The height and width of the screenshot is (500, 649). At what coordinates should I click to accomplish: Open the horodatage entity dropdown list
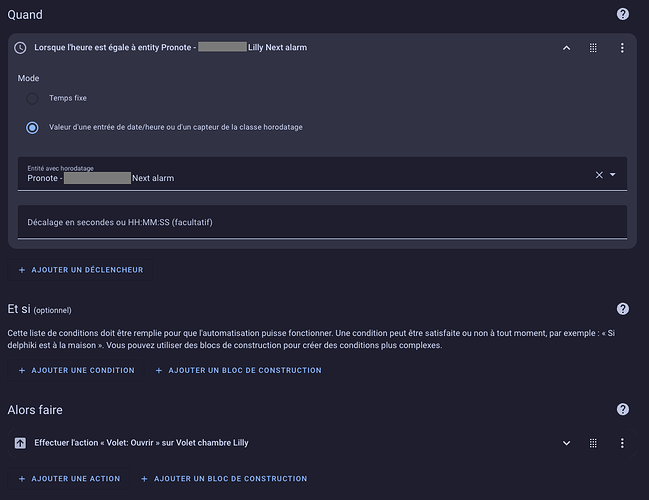click(613, 174)
